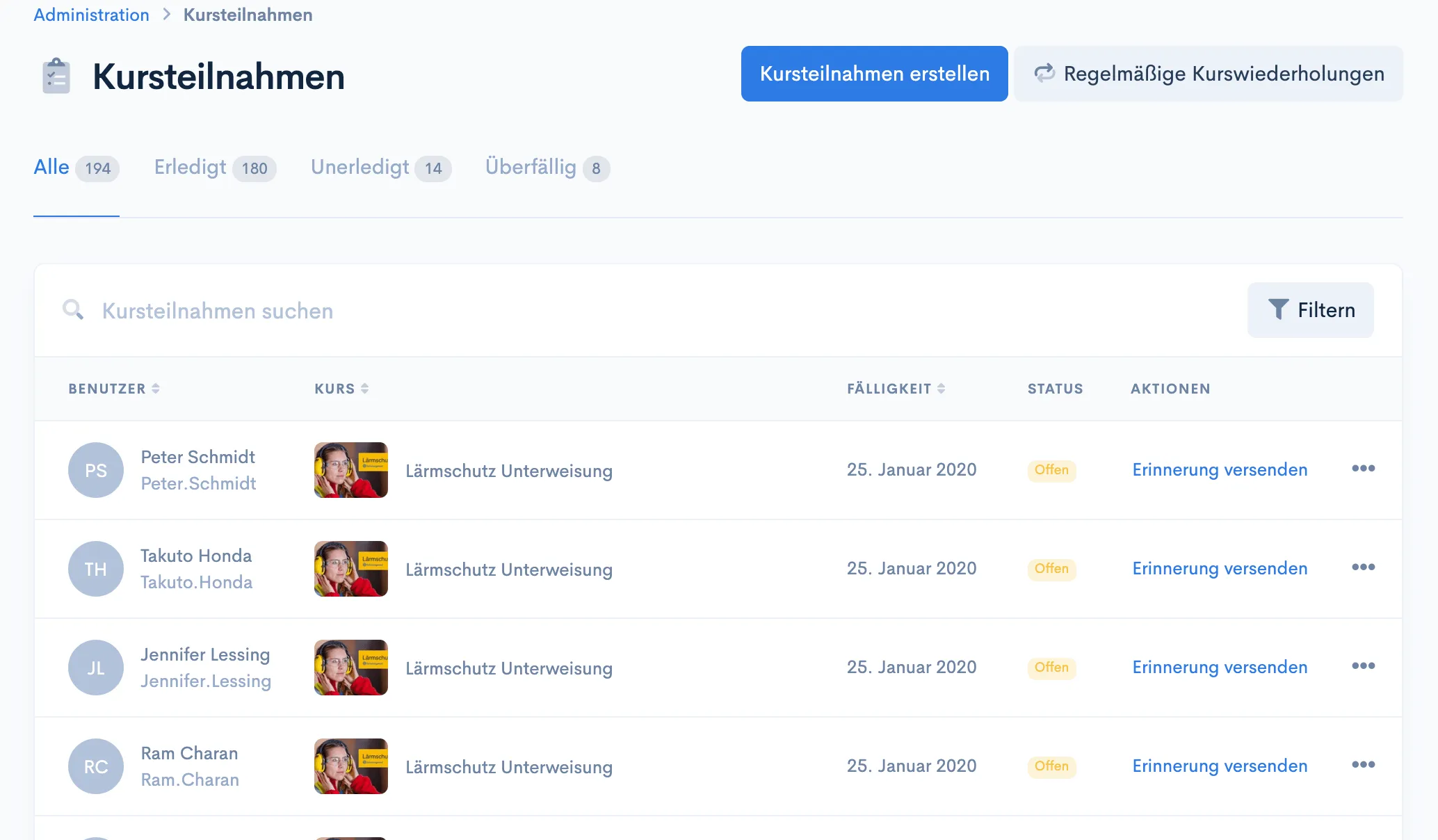Click course thumbnail in Ram Charan row
The height and width of the screenshot is (840, 1438).
[x=351, y=766]
